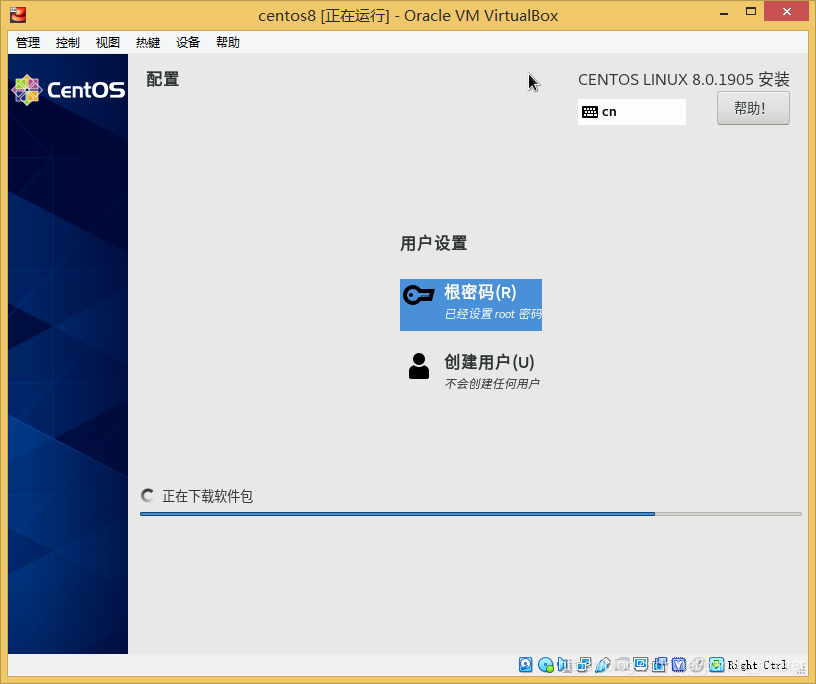Open the 管理 menu
Viewport: 816px width, 684px height.
[28, 43]
